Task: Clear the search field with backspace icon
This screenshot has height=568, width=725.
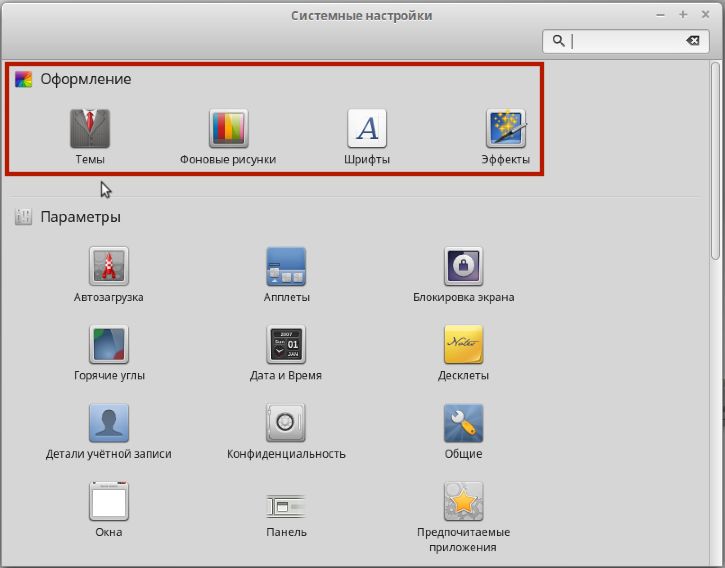Action: 693,41
